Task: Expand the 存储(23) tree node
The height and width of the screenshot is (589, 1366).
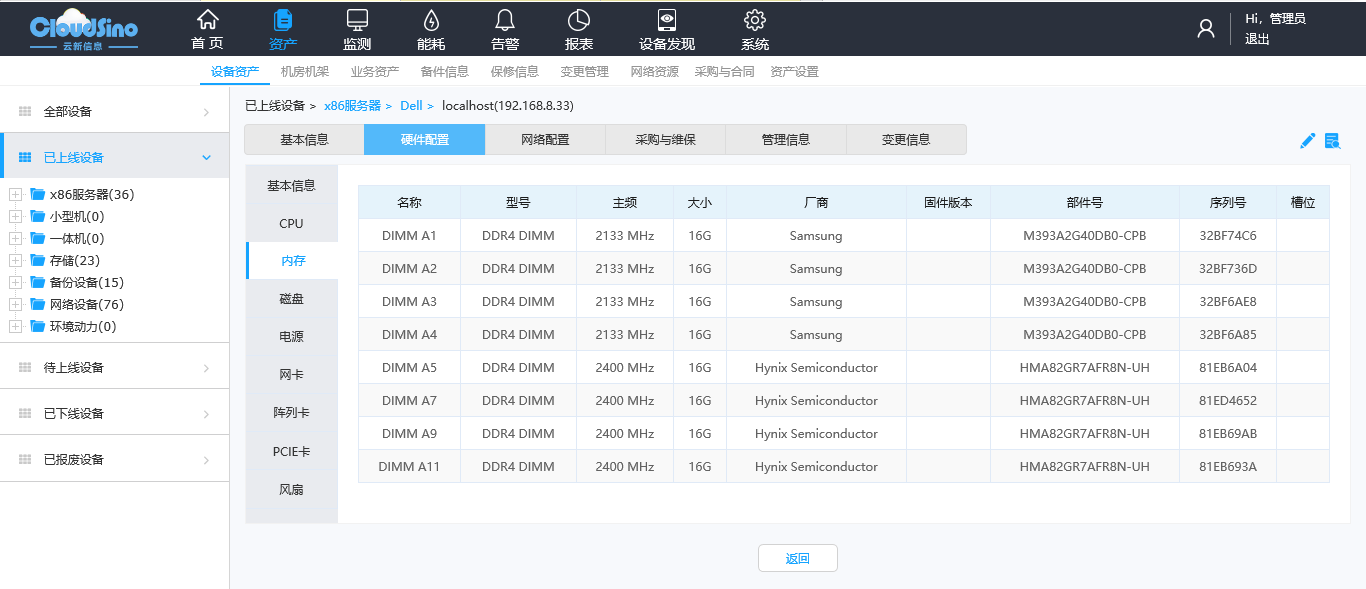Action: tap(15, 261)
